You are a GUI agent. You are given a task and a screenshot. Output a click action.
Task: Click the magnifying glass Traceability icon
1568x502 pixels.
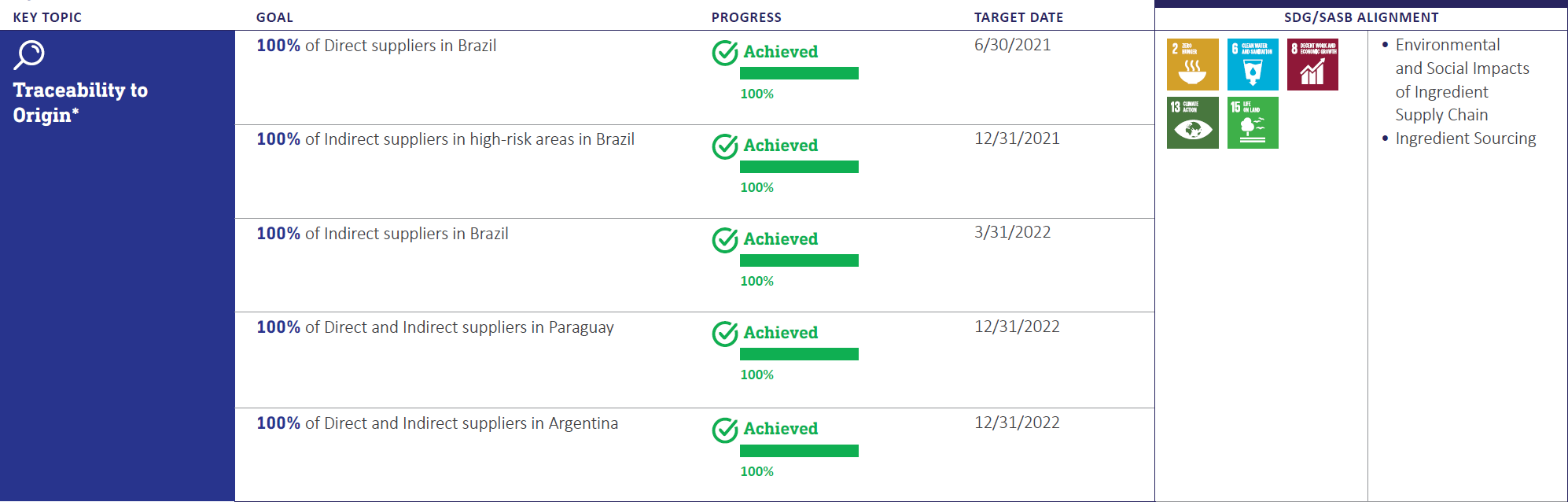click(29, 55)
